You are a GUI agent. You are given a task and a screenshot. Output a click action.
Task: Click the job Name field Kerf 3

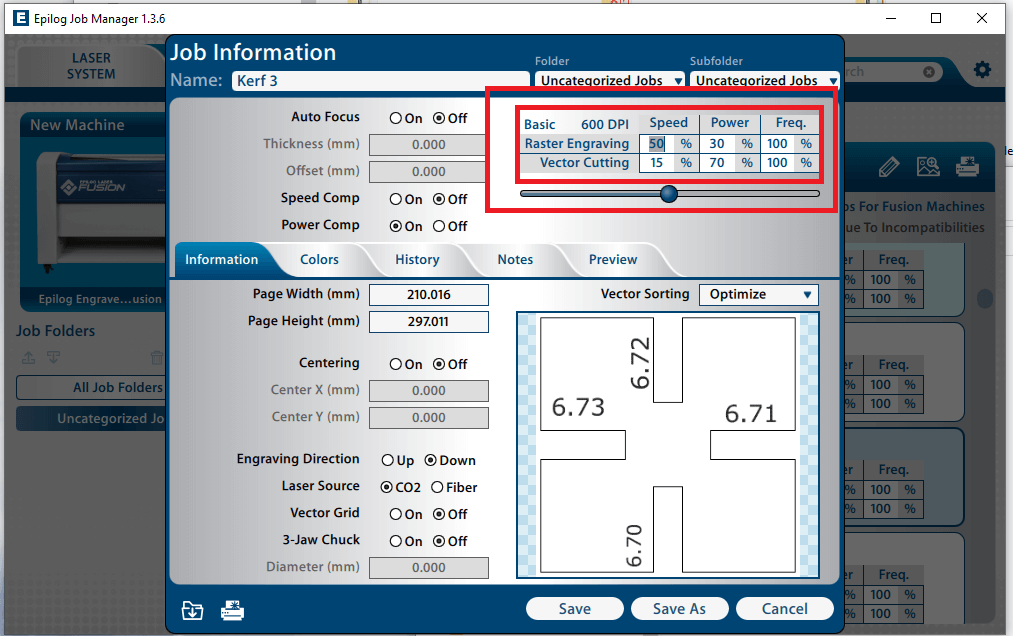381,81
